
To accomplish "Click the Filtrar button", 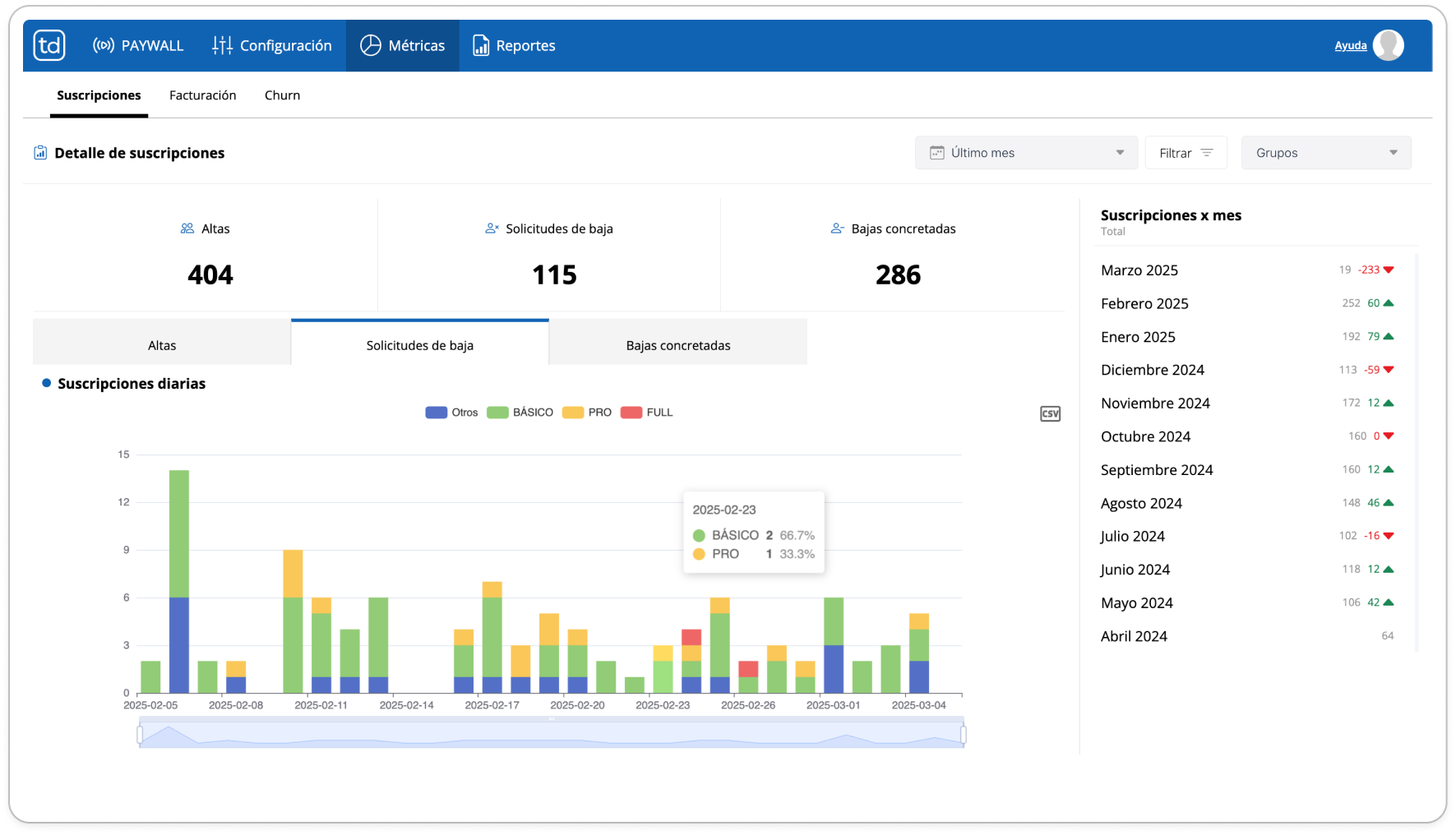I will pyautogui.click(x=1186, y=153).
